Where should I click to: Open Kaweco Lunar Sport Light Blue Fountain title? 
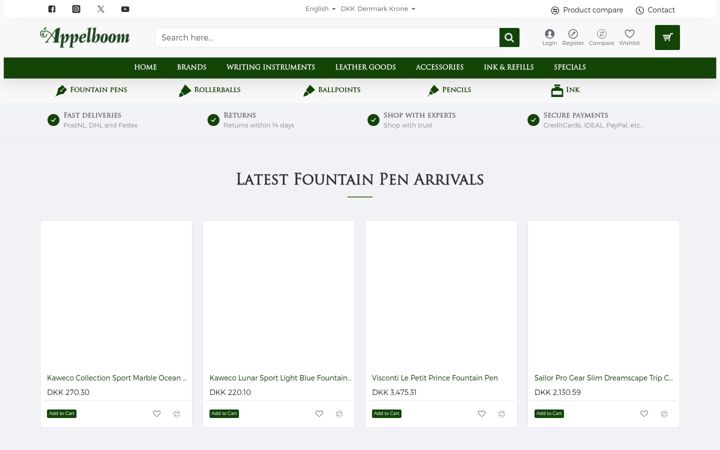(x=280, y=378)
